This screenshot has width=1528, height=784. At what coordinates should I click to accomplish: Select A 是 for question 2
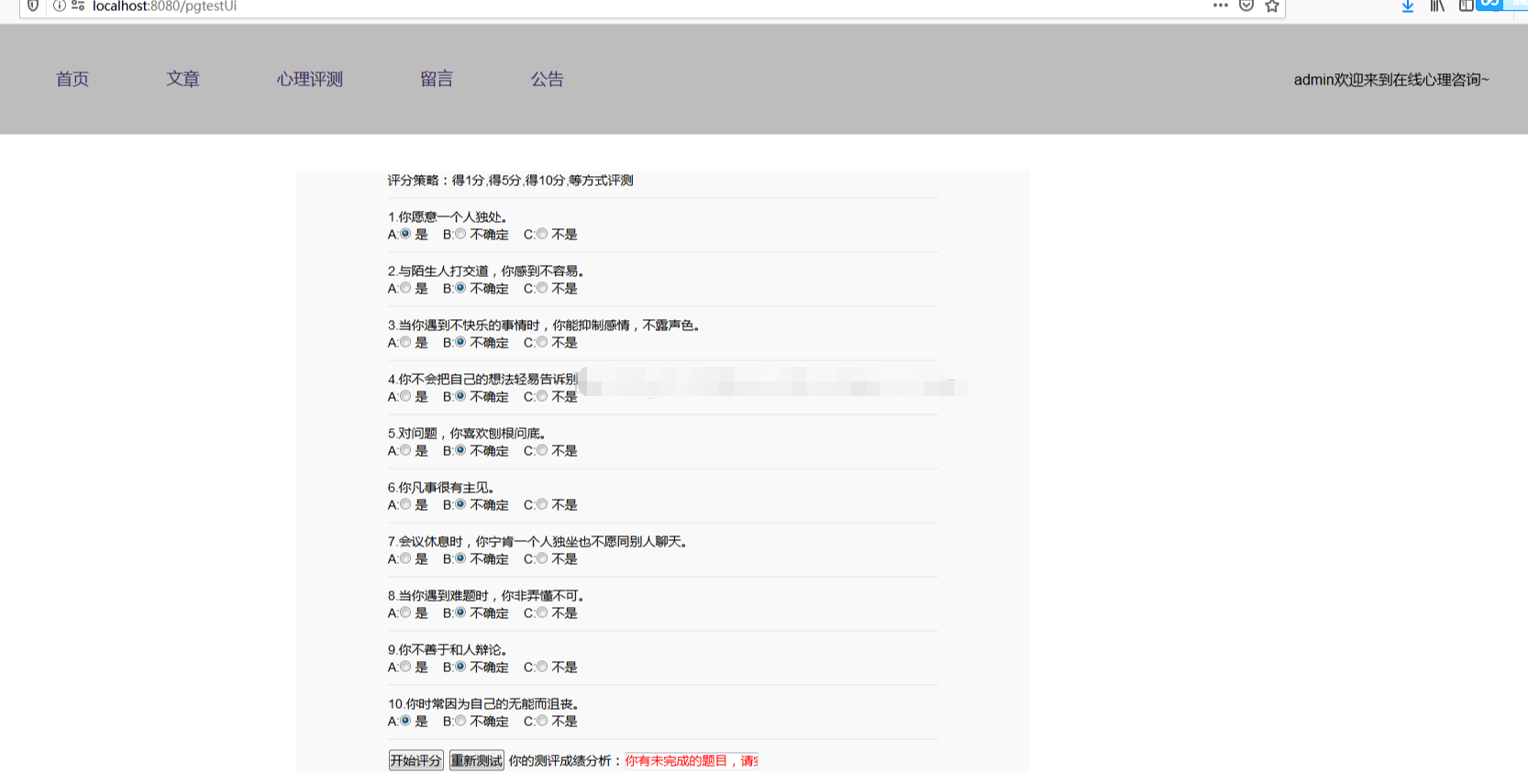pyautogui.click(x=405, y=288)
